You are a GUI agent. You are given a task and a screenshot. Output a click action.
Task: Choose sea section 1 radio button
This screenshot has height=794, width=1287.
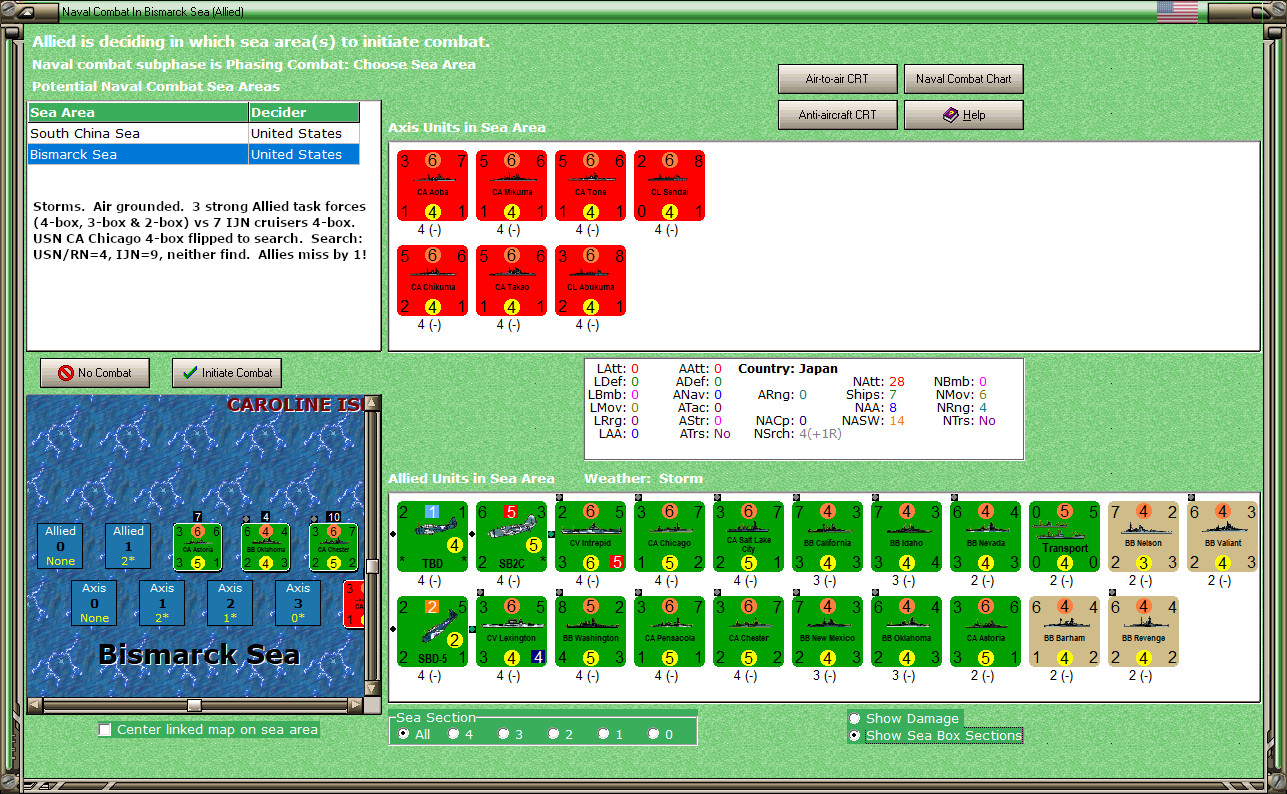[604, 734]
